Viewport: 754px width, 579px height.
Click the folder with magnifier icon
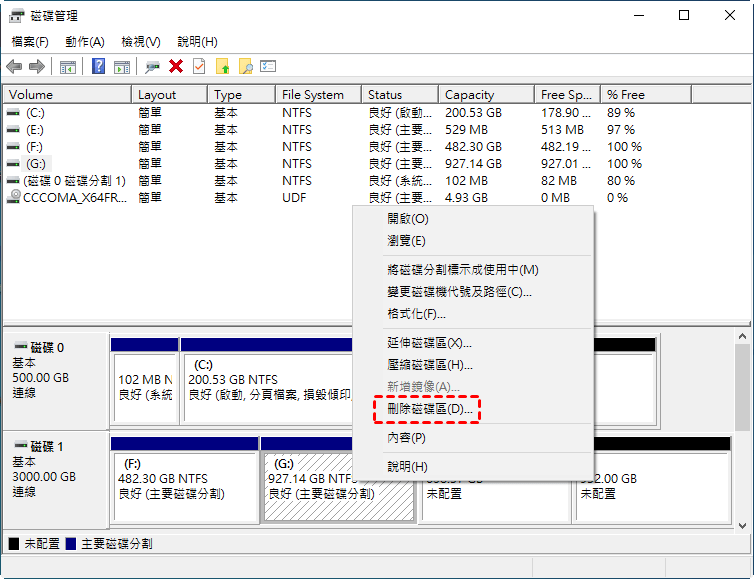pyautogui.click(x=246, y=66)
